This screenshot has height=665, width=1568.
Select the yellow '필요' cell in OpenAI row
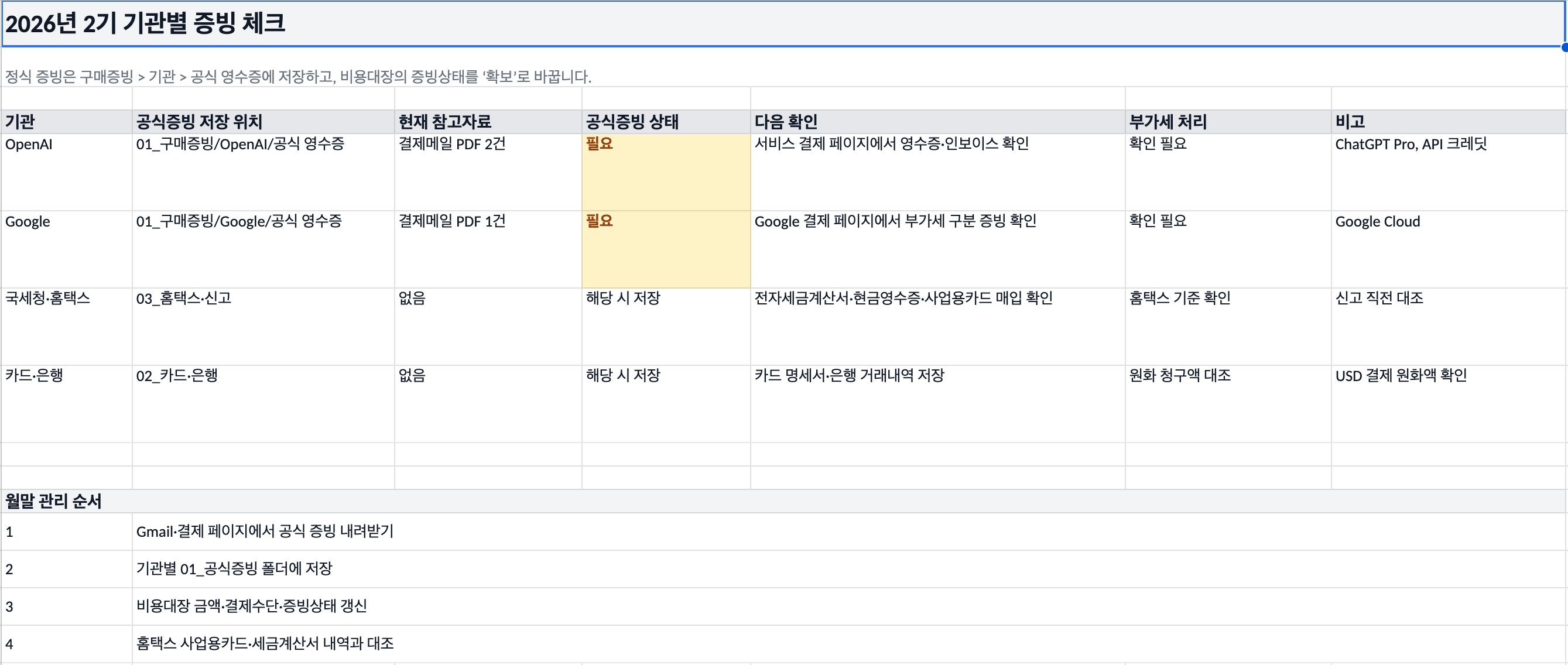coord(666,172)
